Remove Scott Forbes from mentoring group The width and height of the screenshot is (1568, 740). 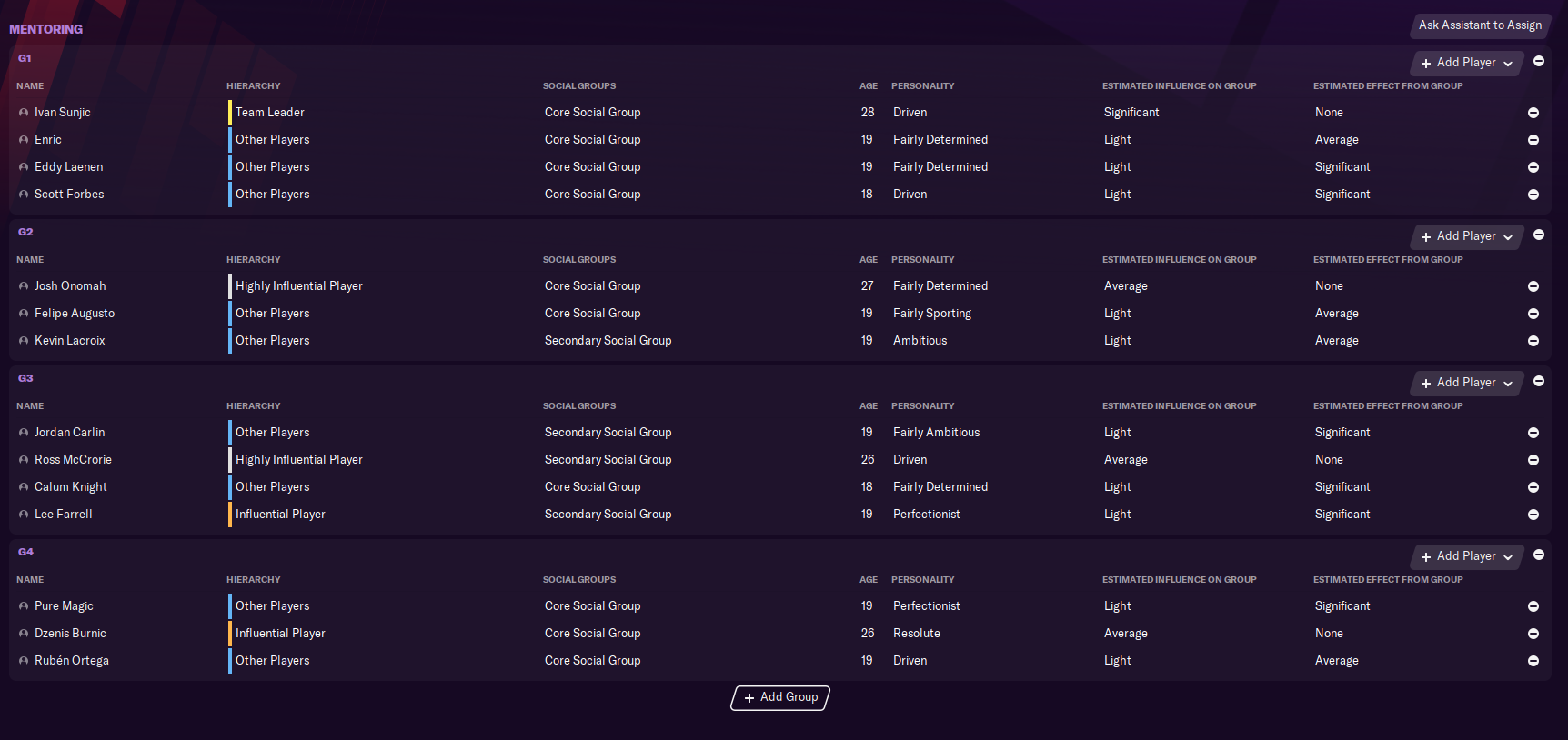pos(1533,195)
